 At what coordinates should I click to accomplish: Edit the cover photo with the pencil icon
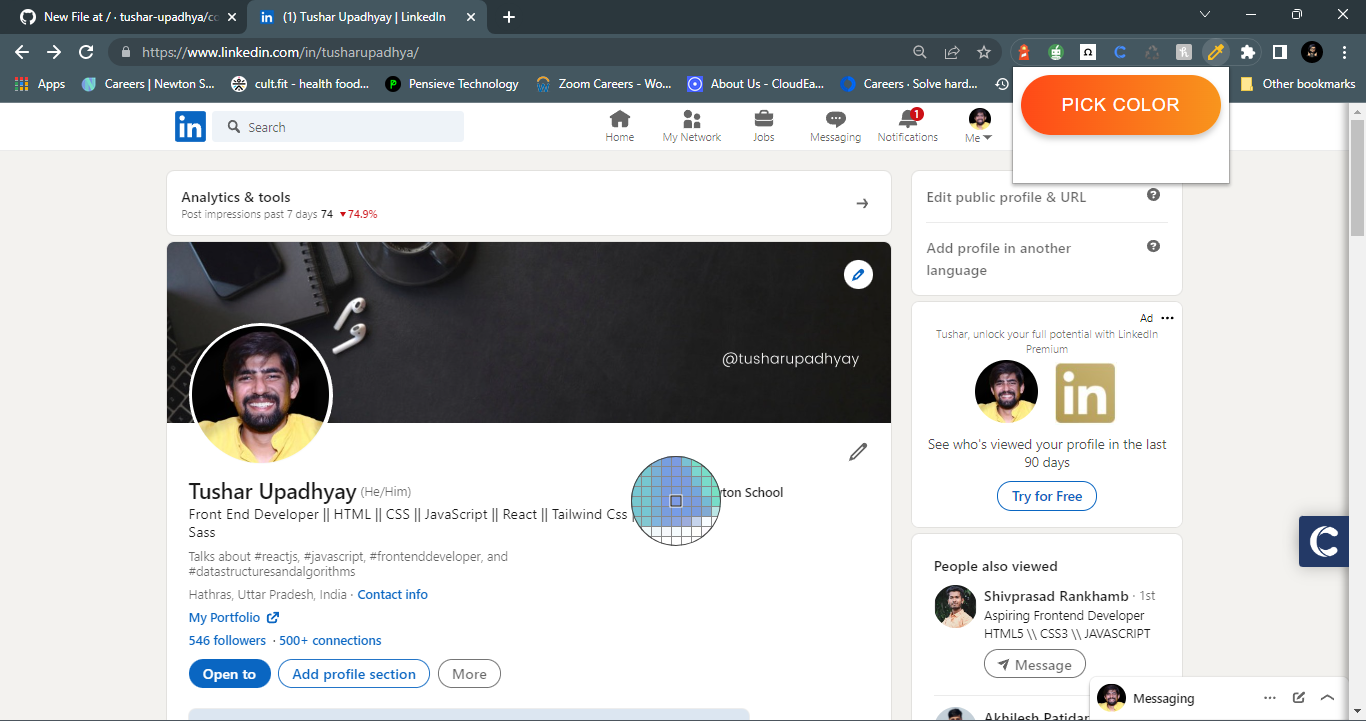[x=858, y=274]
